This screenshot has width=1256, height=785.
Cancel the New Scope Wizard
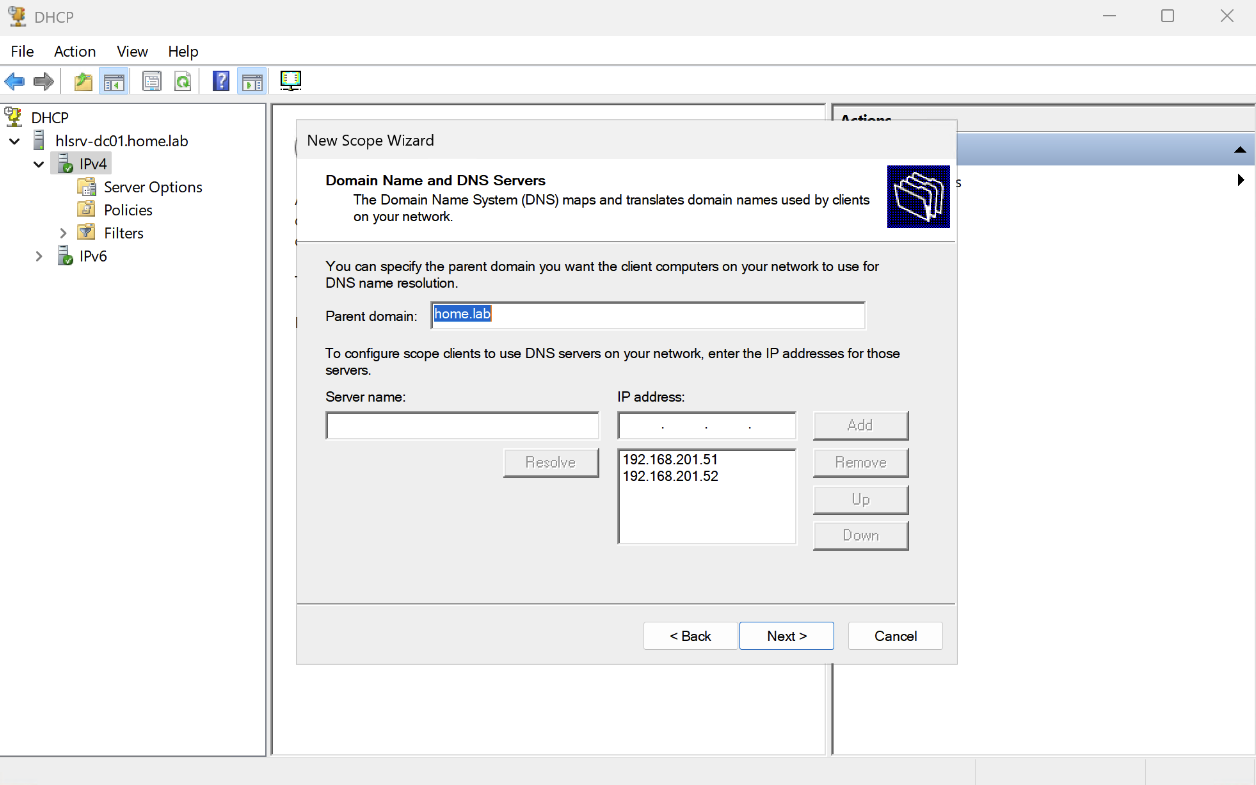click(895, 636)
